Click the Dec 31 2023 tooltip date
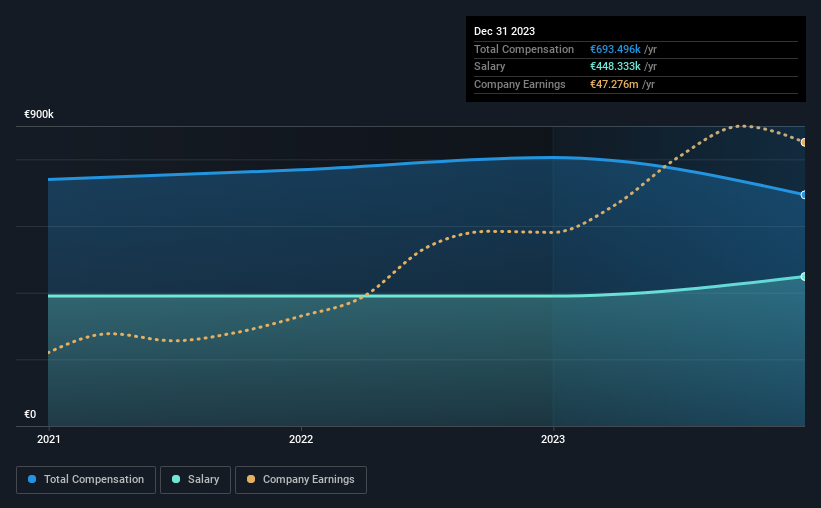The height and width of the screenshot is (508, 821). click(x=504, y=31)
